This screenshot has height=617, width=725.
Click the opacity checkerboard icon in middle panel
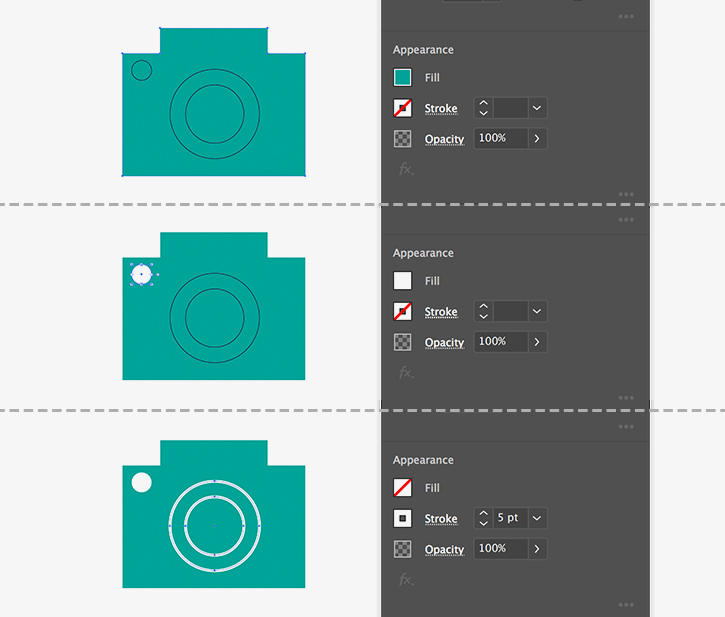tap(402, 342)
